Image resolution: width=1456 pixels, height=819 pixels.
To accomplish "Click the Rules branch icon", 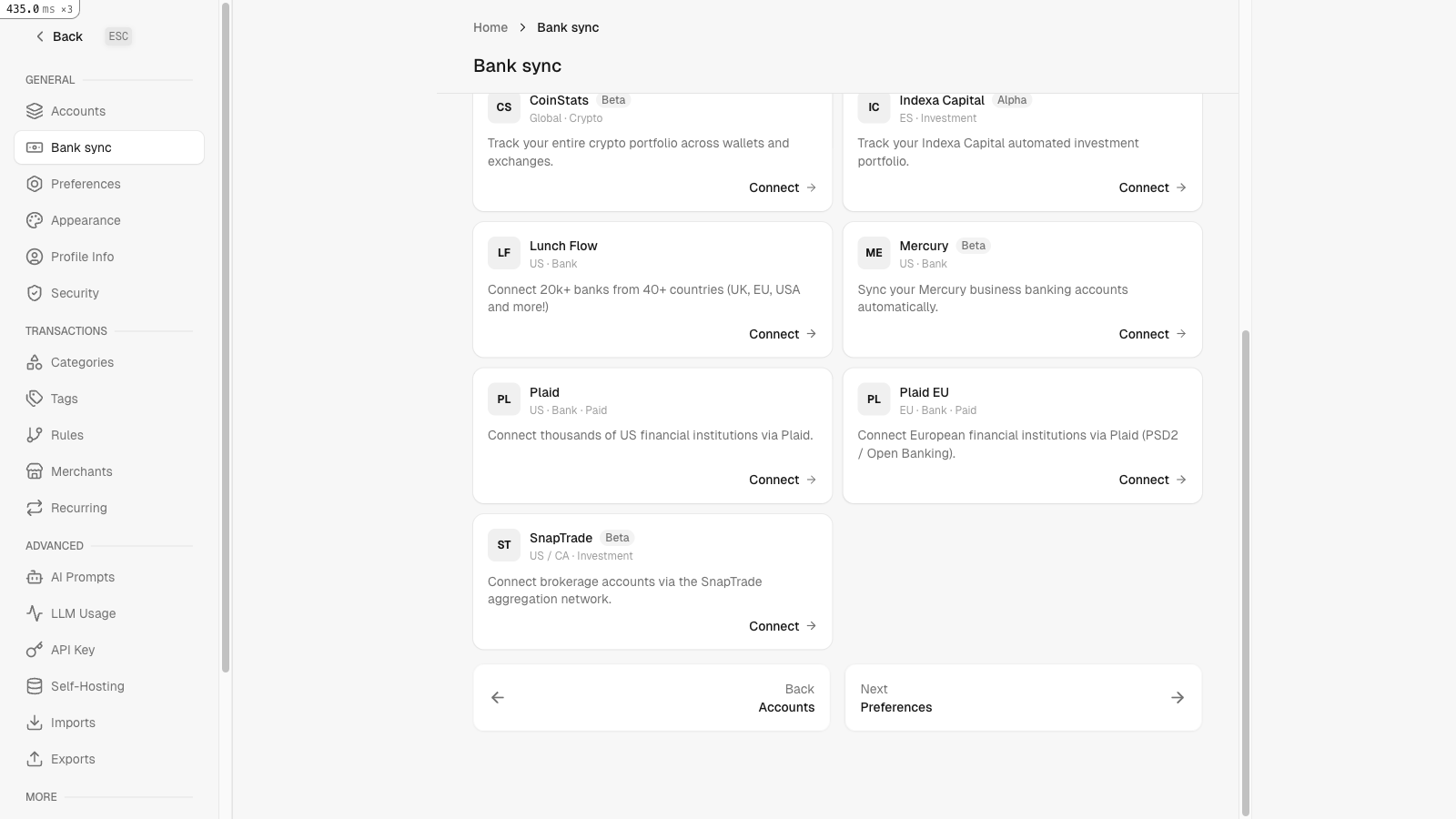I will pos(35,435).
